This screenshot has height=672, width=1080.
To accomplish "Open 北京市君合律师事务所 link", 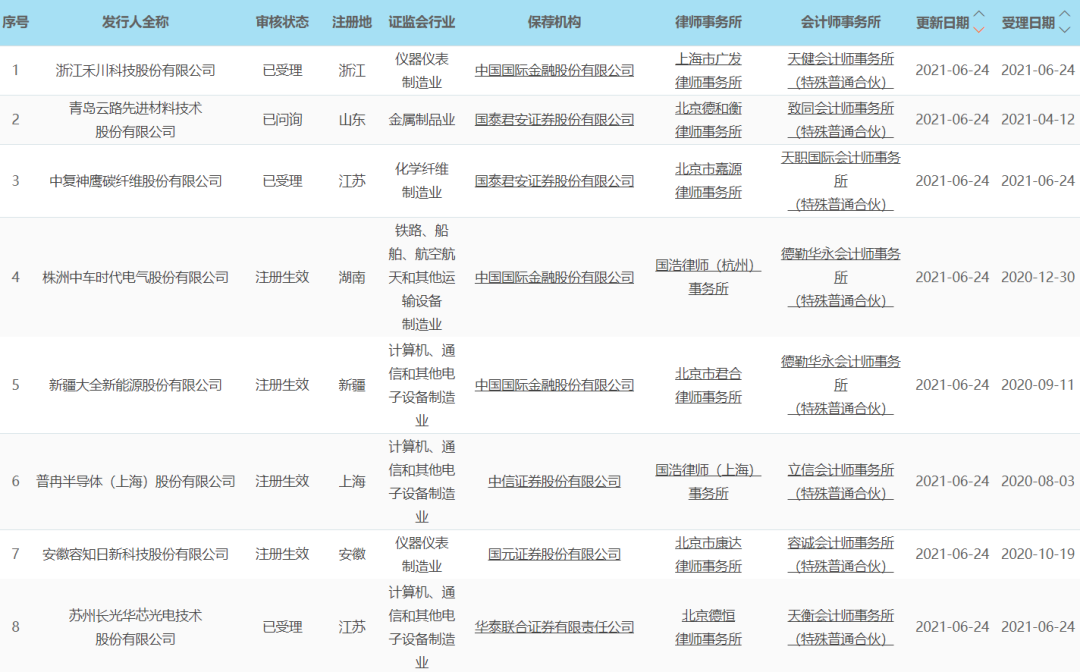I will click(x=708, y=385).
